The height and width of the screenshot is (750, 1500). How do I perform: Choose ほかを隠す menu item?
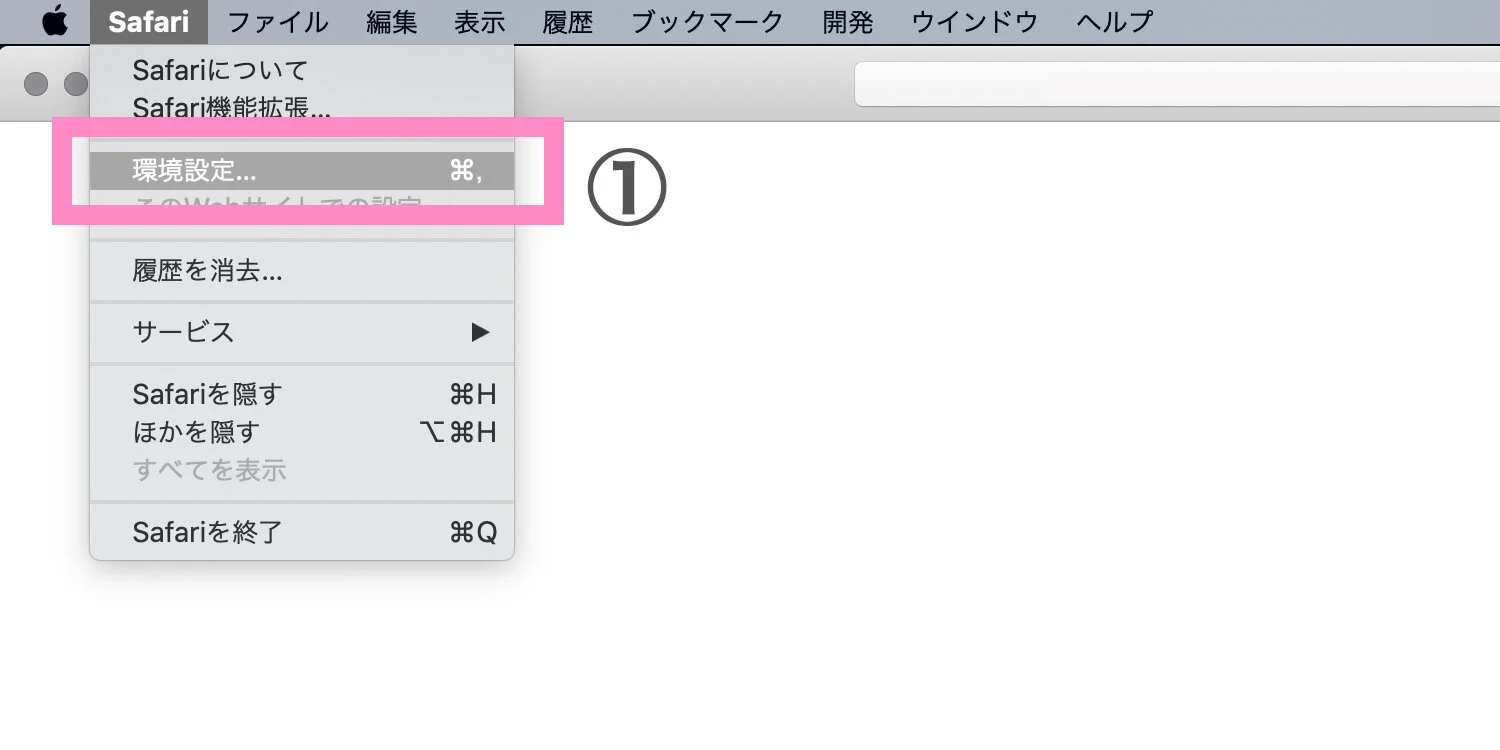[x=302, y=432]
